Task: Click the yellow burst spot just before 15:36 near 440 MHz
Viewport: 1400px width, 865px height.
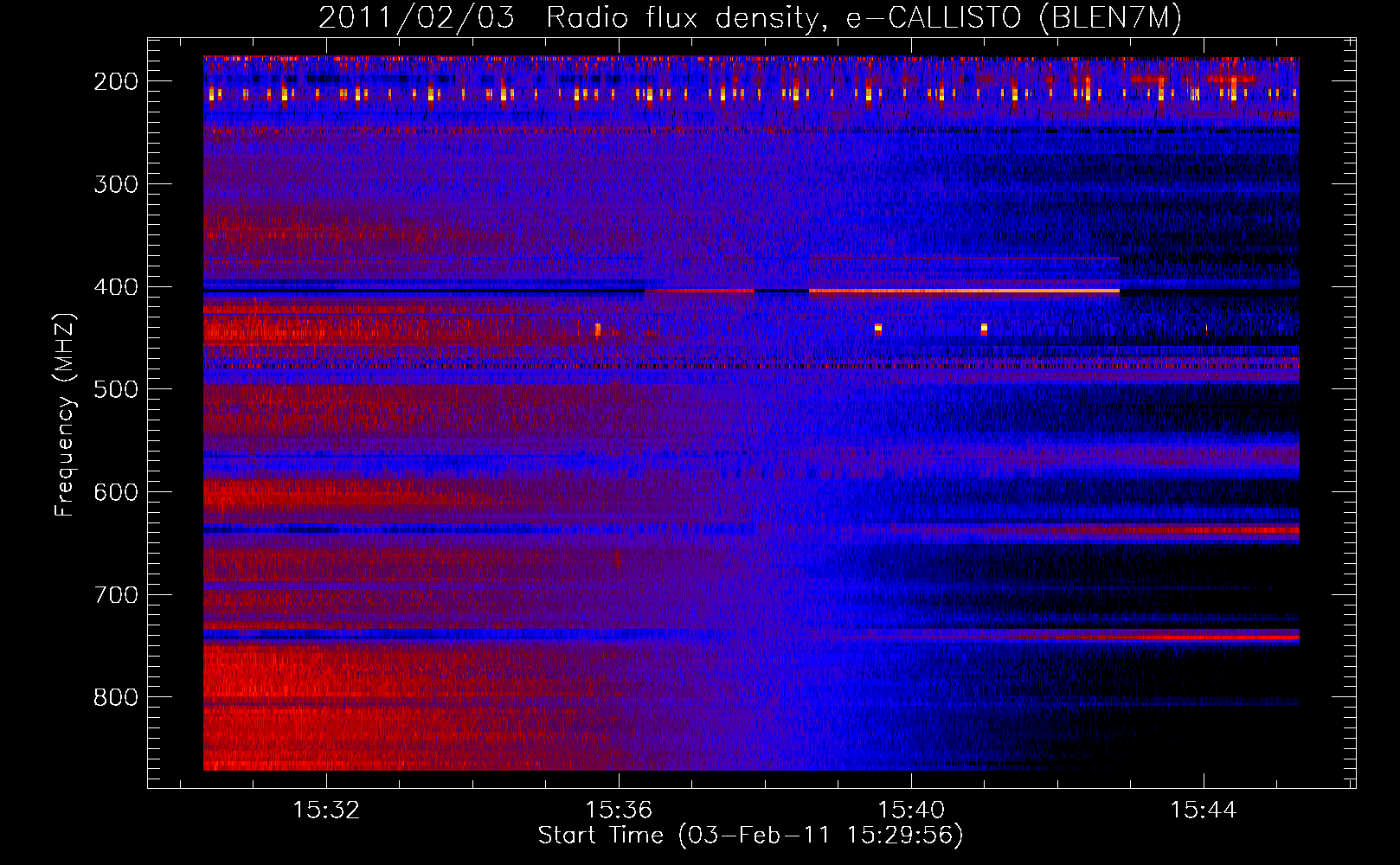Action: (x=598, y=329)
